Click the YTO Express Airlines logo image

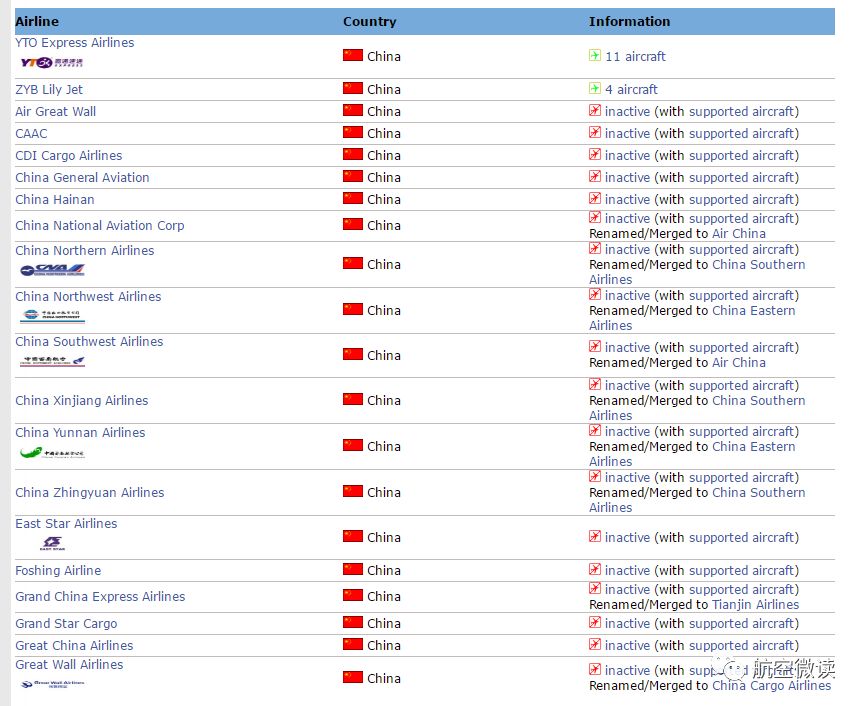coord(52,62)
